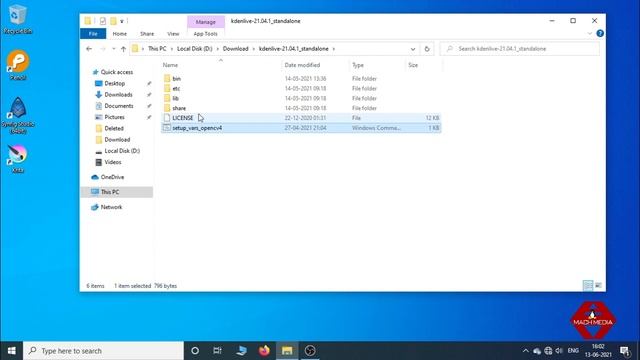Select the App Tools ribbon tab
Screen dimensions: 640x360
(205, 34)
